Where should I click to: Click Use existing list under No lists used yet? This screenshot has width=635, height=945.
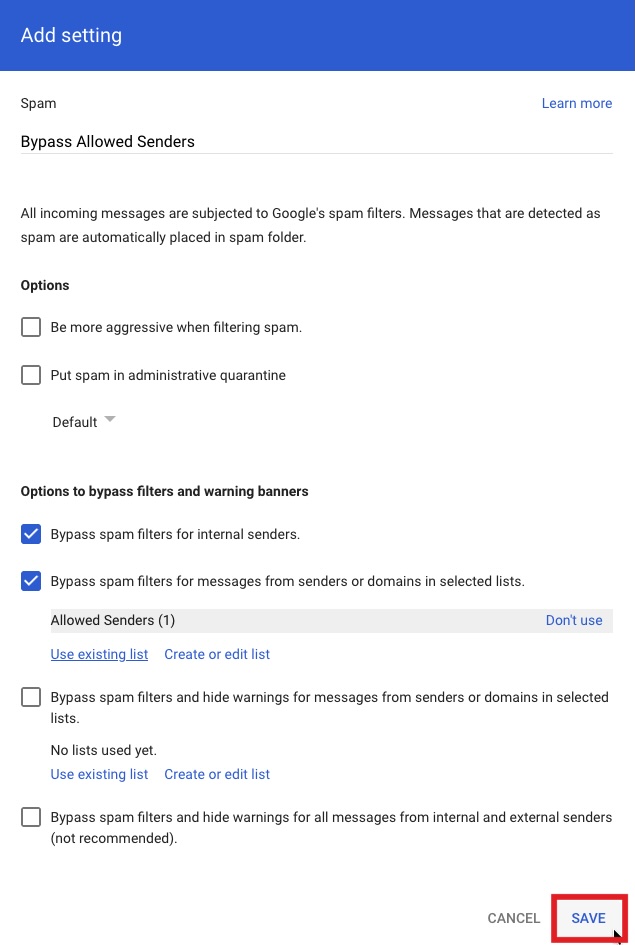click(99, 774)
